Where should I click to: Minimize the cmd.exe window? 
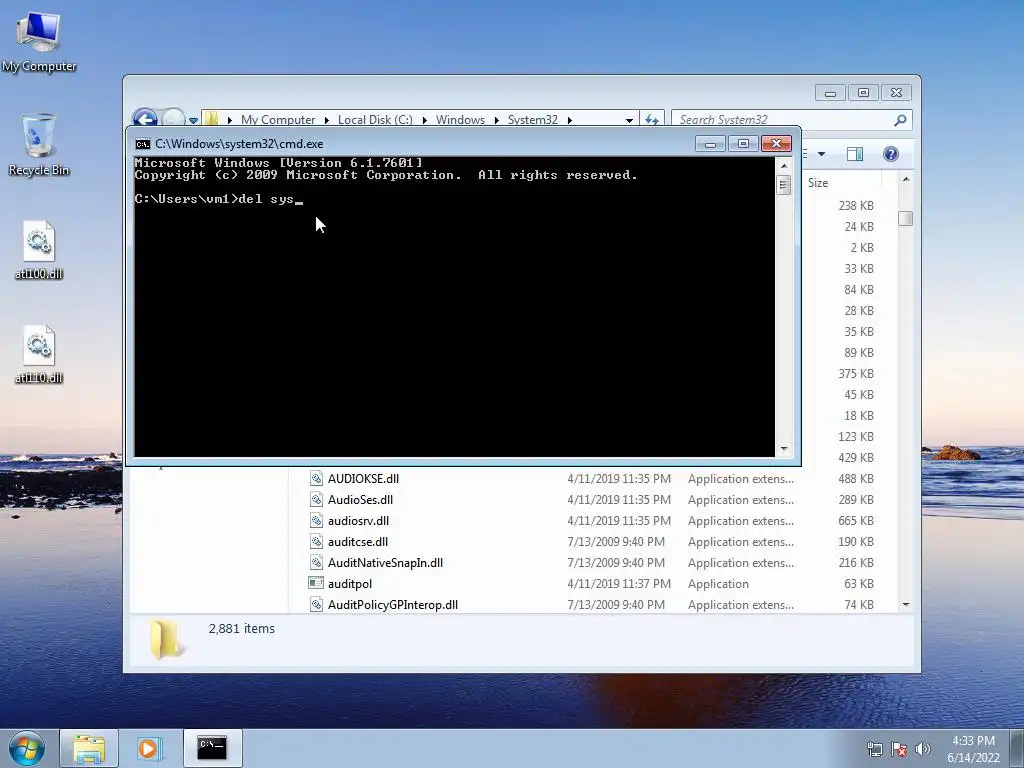710,144
